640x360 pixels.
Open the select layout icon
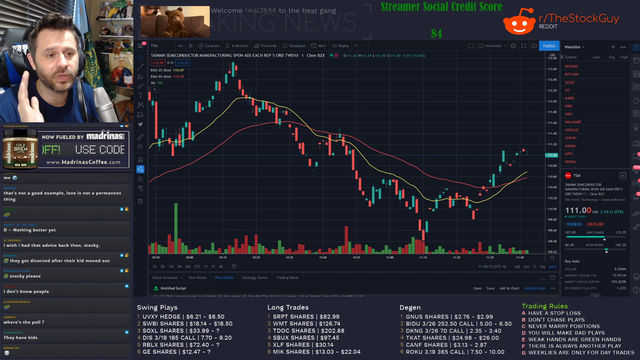(x=471, y=46)
